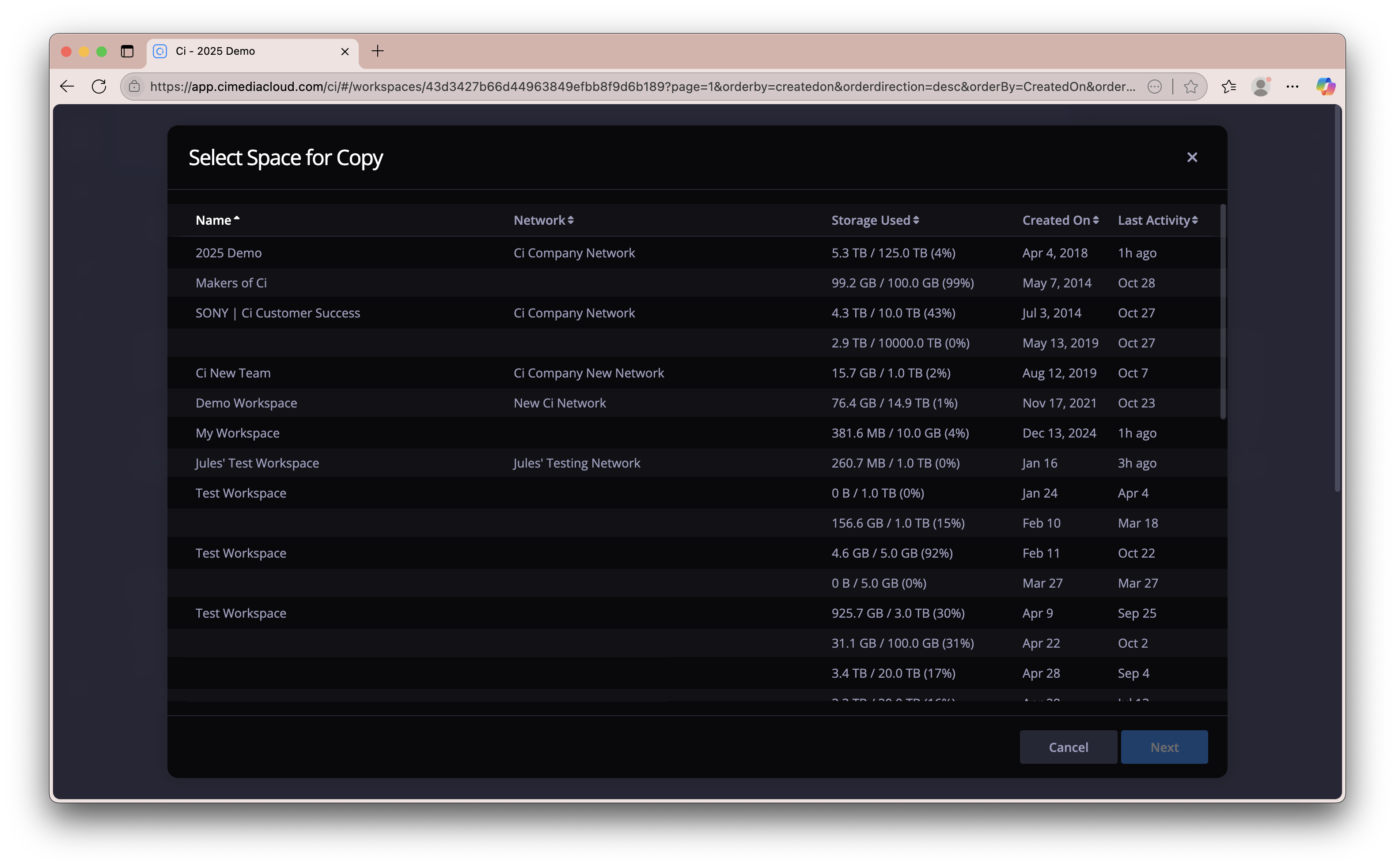This screenshot has width=1395, height=868.
Task: Open the tab actions sidebar icon
Action: pos(127,51)
